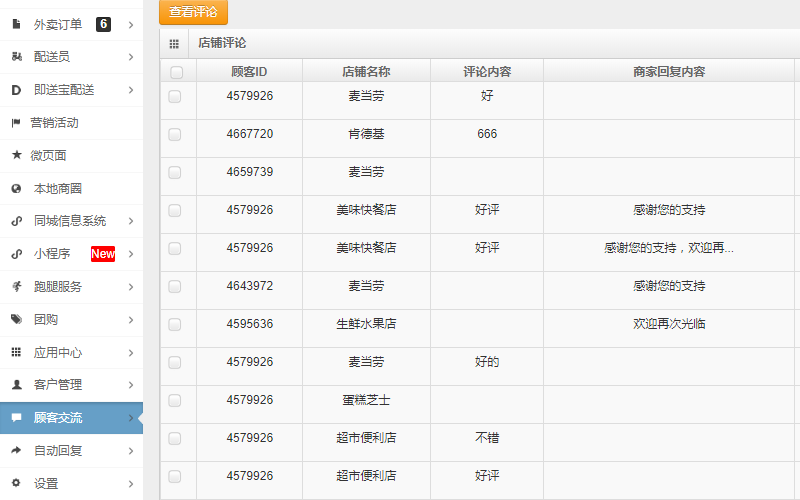The image size is (800, 500).
Task: Select the checkbox for the 生鲜水果店 row
Action: (175, 324)
